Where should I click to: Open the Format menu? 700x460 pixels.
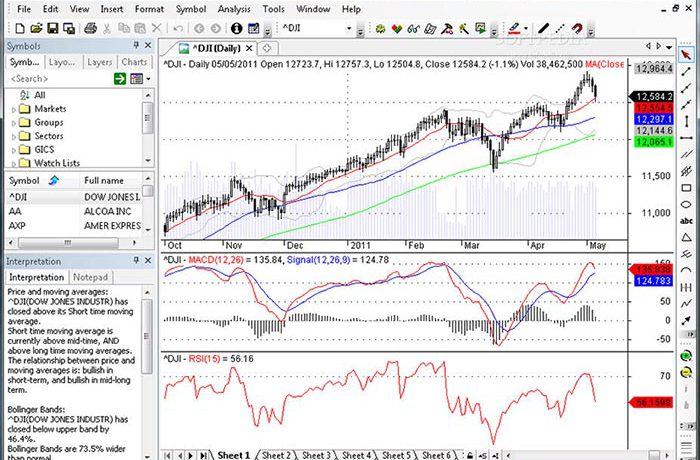click(x=149, y=9)
